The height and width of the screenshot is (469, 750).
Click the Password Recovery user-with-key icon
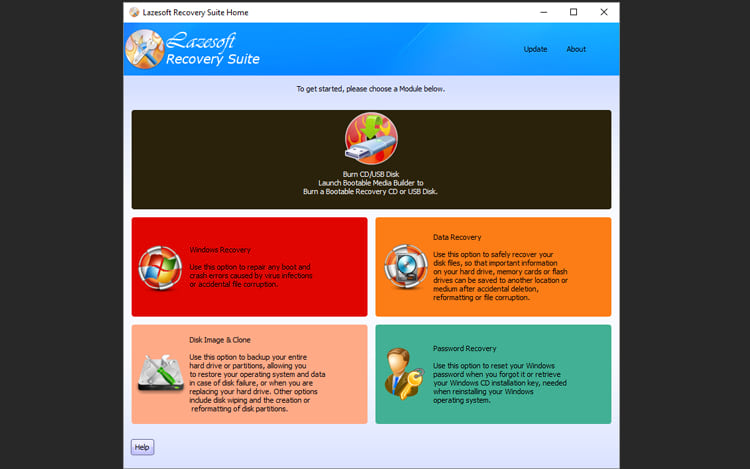(405, 373)
